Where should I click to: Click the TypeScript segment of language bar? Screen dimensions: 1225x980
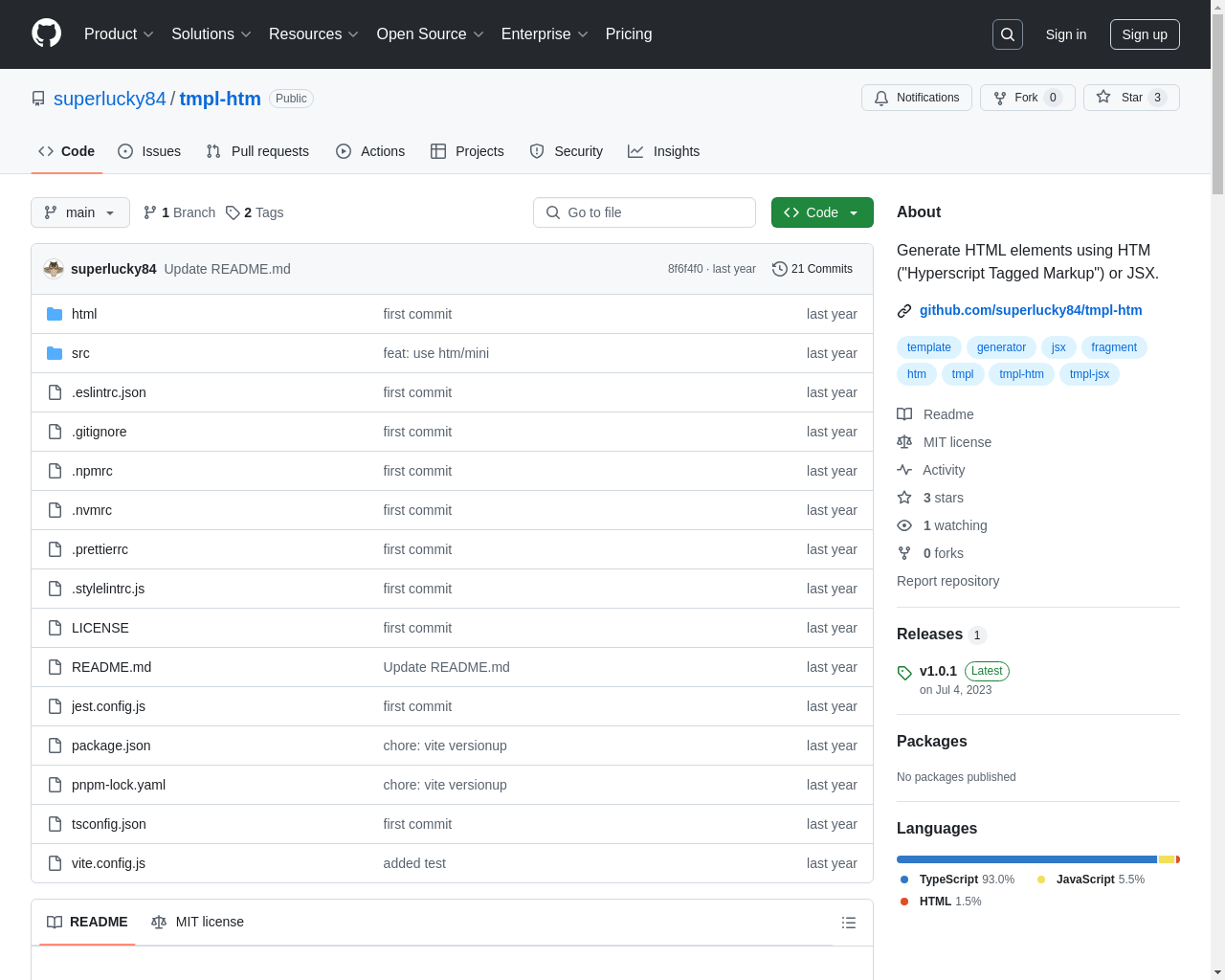tap(1027, 859)
